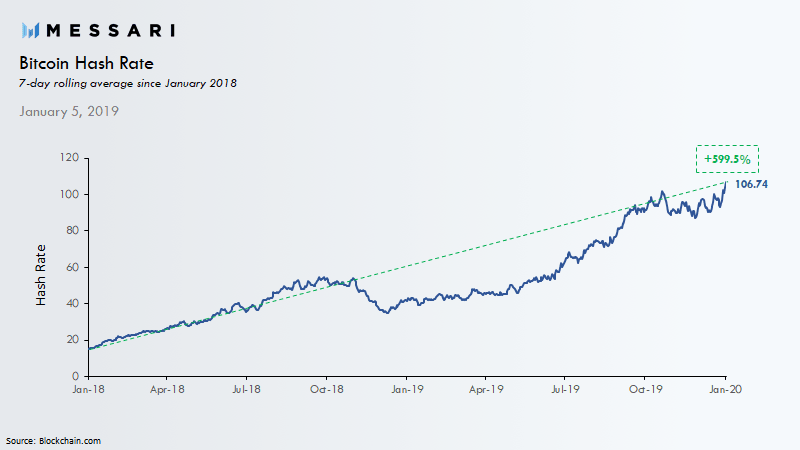Click the Source: Blockchain.com text
The image size is (800, 450).
[54, 441]
